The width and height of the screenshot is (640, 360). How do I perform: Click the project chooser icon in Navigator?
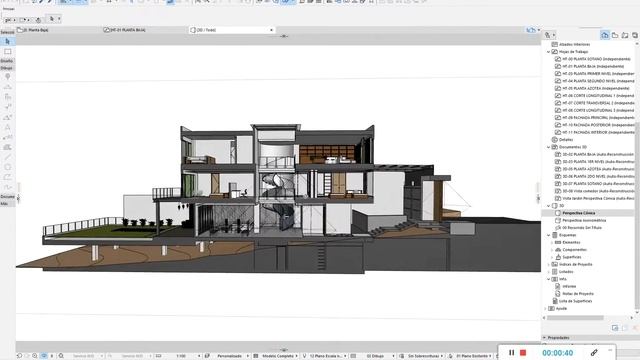(x=549, y=35)
